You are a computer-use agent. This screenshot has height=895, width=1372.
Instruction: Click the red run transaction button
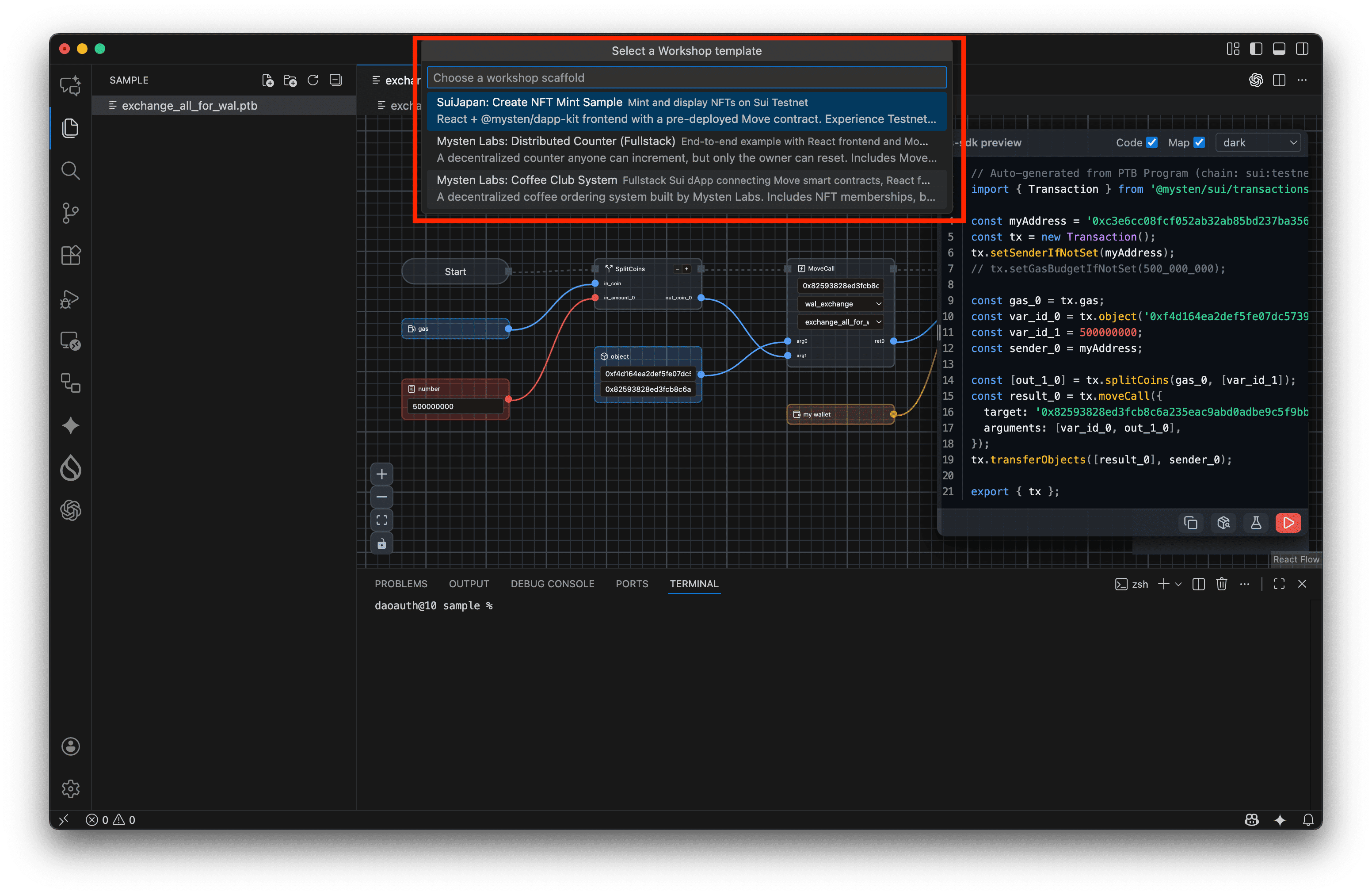point(1288,523)
